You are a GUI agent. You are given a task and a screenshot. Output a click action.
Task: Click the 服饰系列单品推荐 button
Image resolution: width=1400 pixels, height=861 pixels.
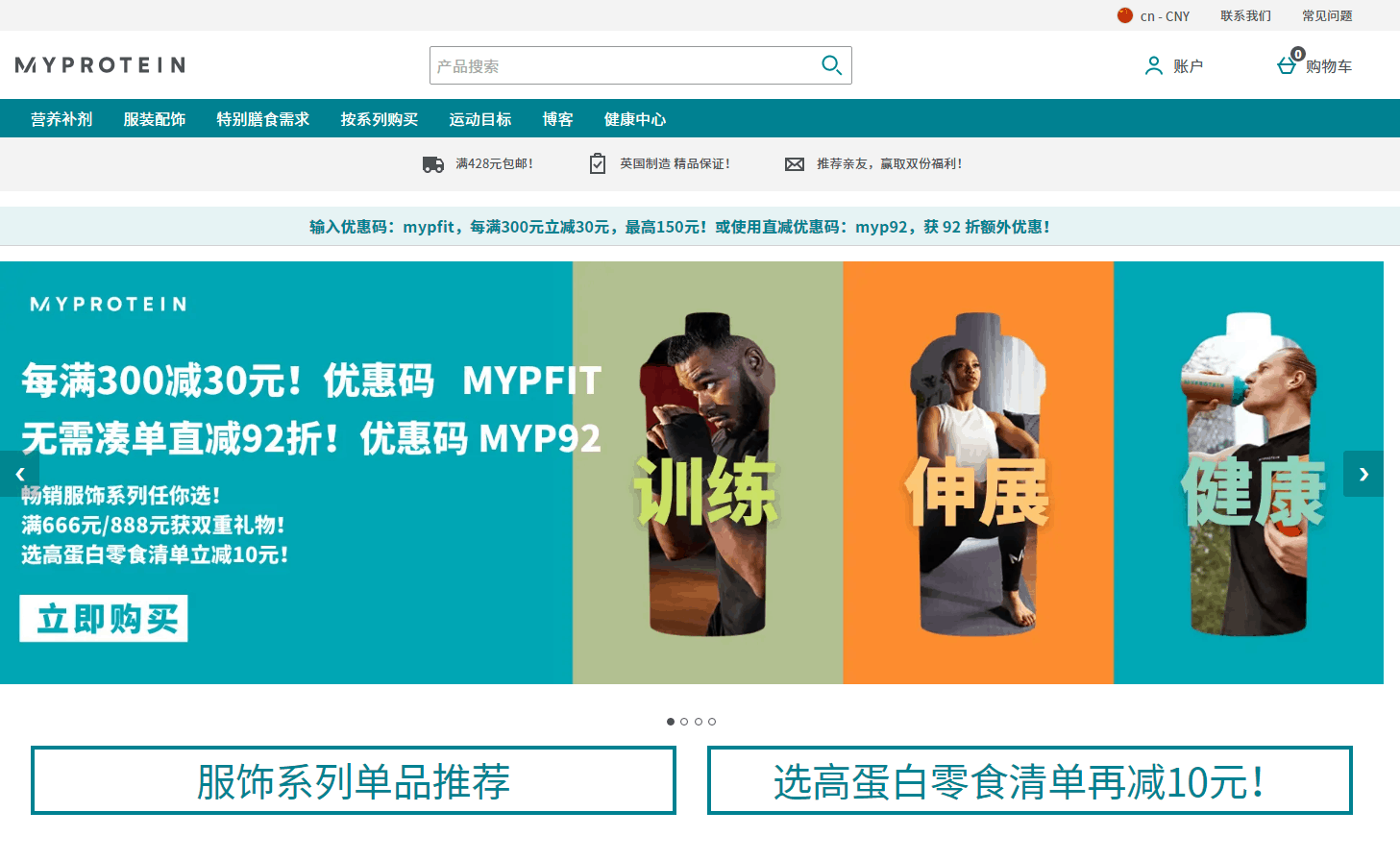(x=354, y=781)
